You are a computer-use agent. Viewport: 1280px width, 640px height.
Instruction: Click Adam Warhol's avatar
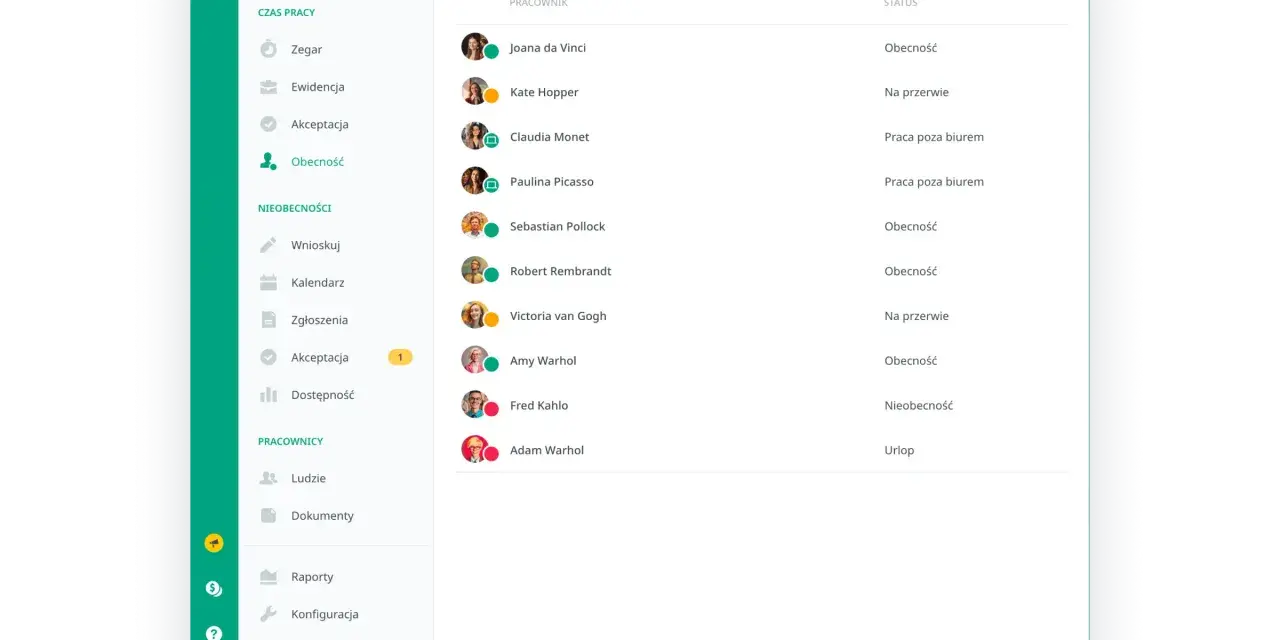pyautogui.click(x=475, y=449)
